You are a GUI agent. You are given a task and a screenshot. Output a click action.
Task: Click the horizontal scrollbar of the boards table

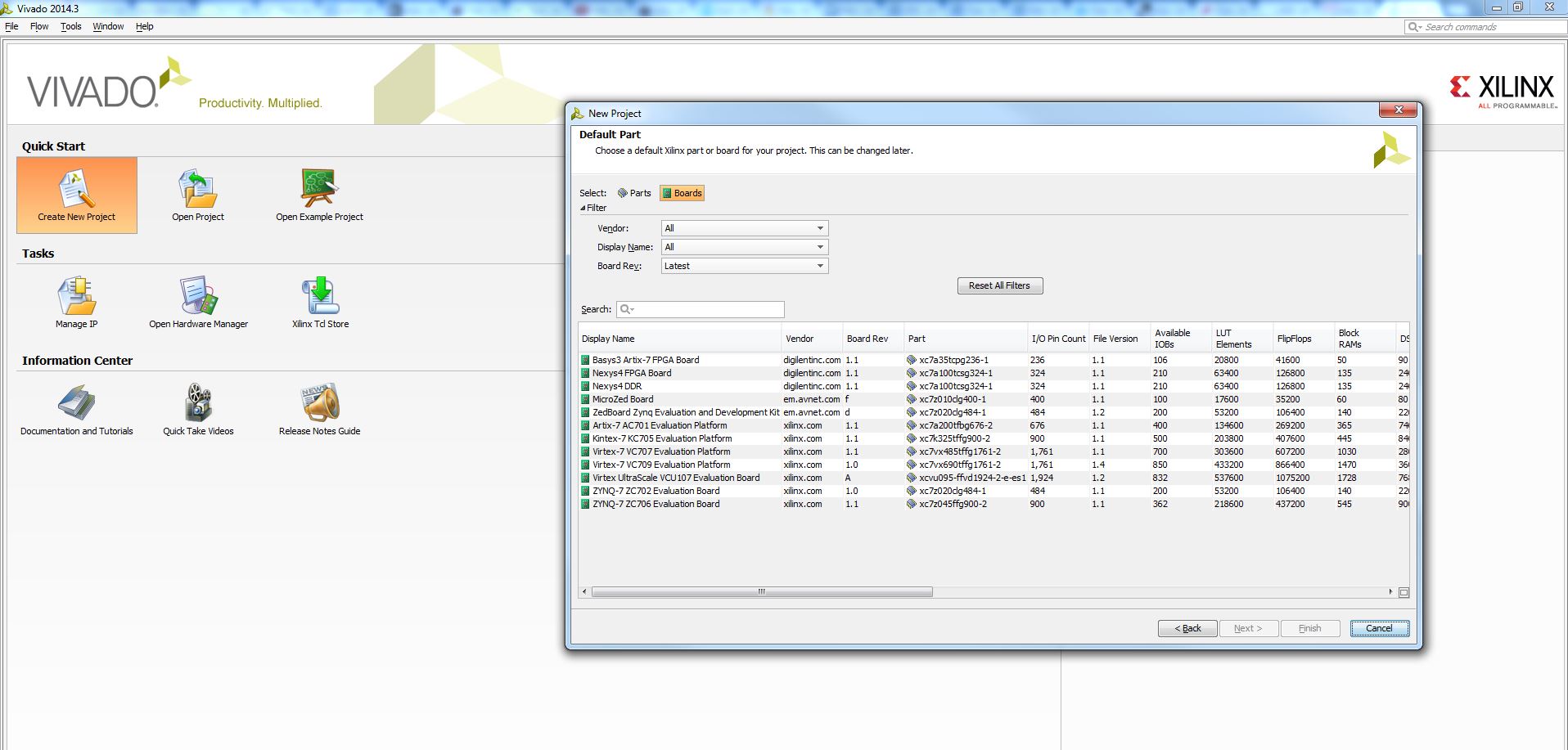762,592
